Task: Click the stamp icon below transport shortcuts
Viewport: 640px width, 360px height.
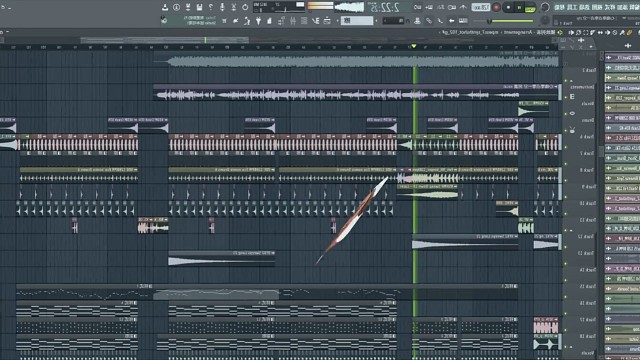Action: [417, 20]
